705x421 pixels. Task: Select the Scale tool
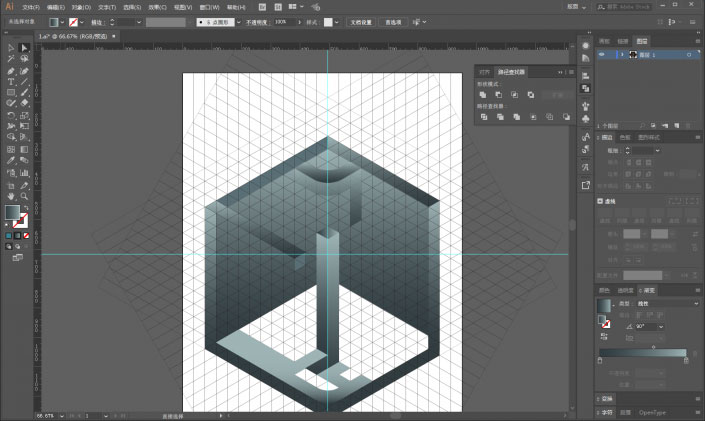point(24,115)
